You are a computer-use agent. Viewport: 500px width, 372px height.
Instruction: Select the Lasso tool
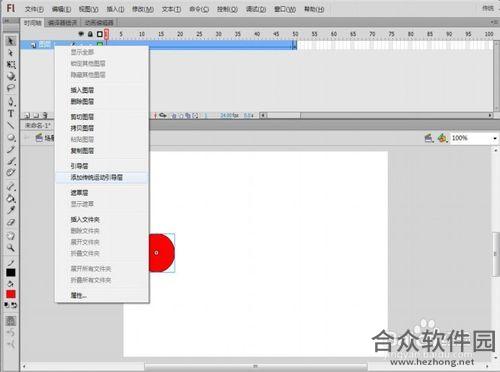[11, 88]
